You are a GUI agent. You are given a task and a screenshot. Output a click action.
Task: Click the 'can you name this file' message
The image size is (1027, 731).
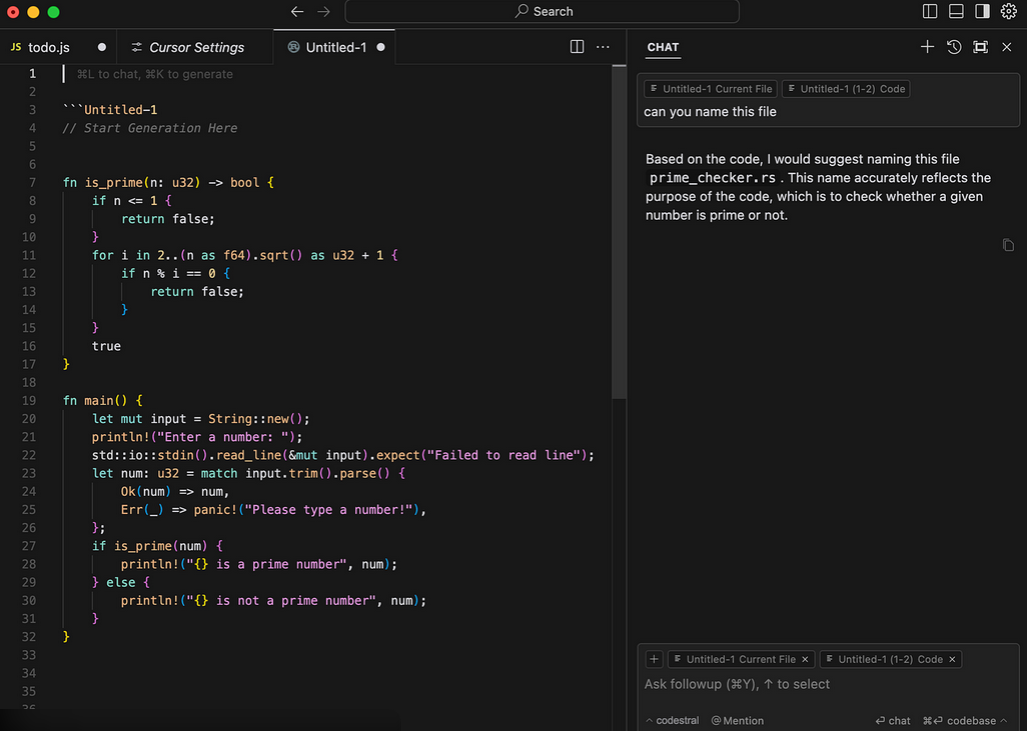click(710, 112)
